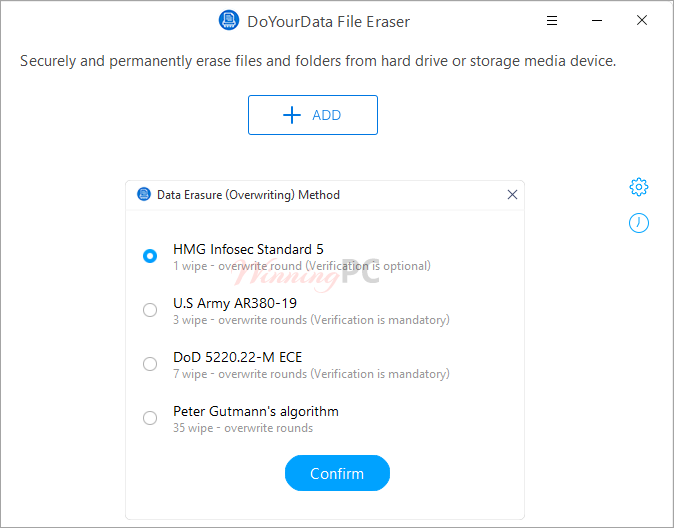Click 'Peter Gutmann's algorithm' label

256,411
